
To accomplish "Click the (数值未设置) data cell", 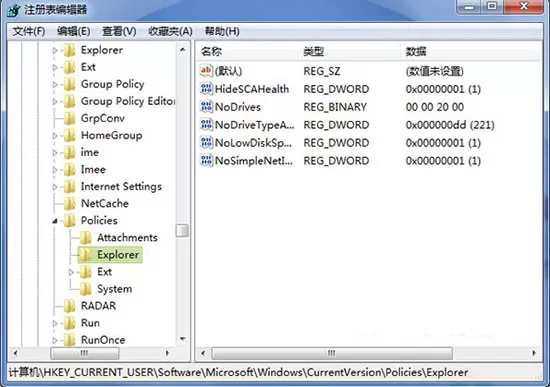I will point(435,71).
